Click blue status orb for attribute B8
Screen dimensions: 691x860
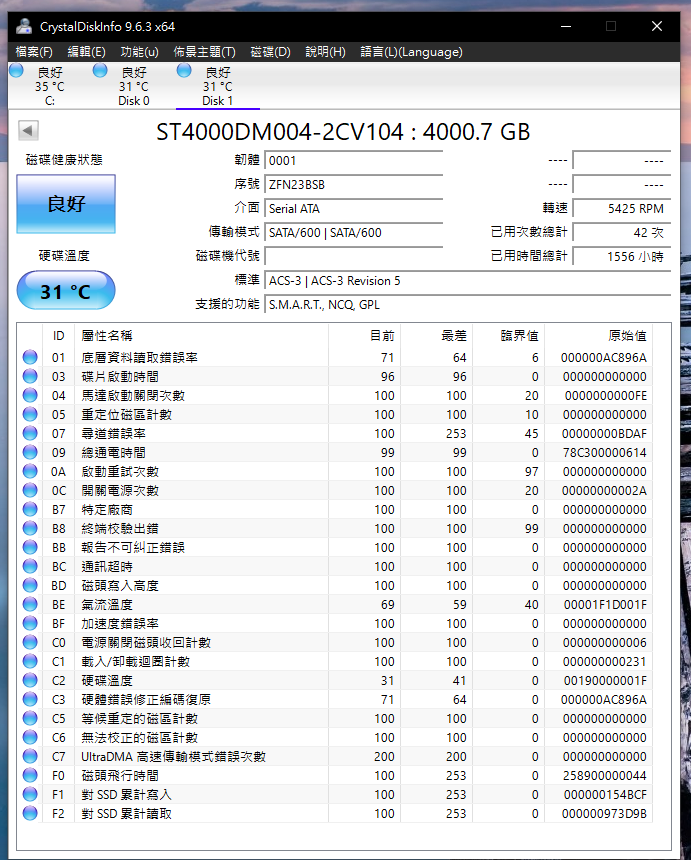[x=30, y=528]
